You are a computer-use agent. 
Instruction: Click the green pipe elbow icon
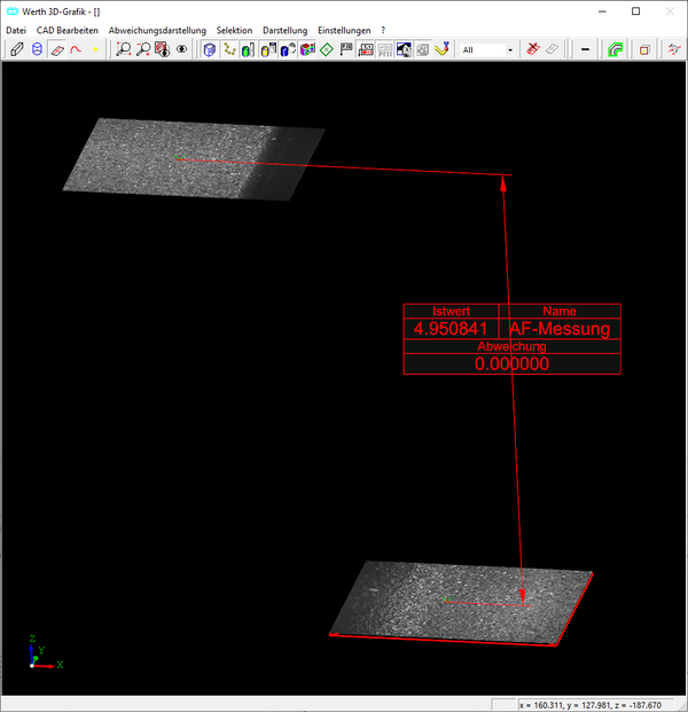coord(616,50)
